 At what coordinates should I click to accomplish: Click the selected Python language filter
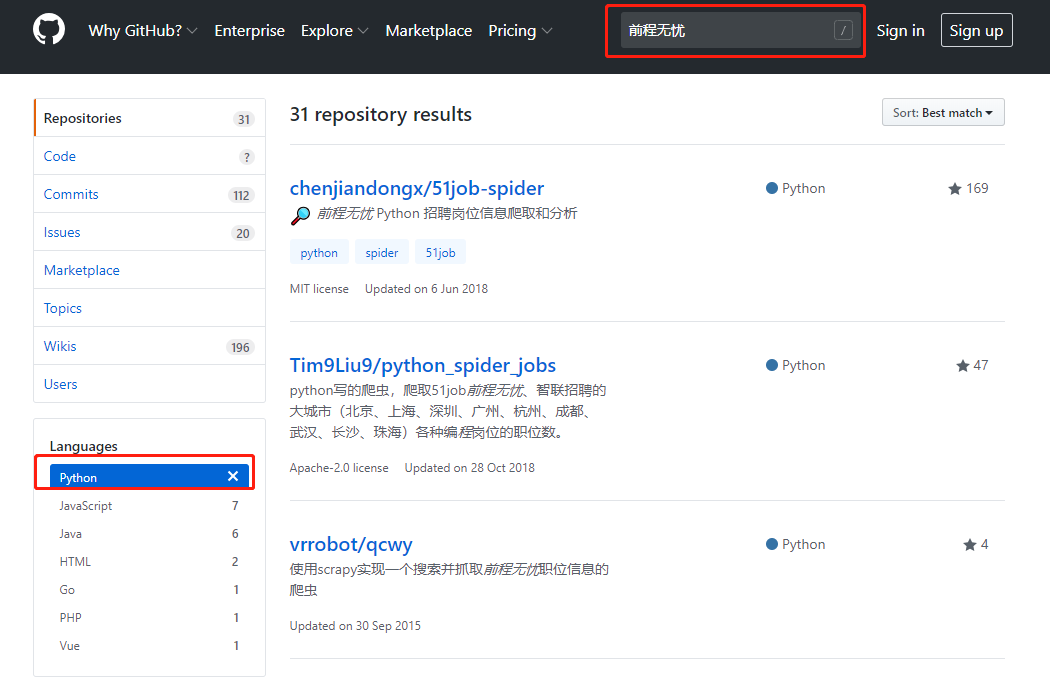(x=149, y=476)
